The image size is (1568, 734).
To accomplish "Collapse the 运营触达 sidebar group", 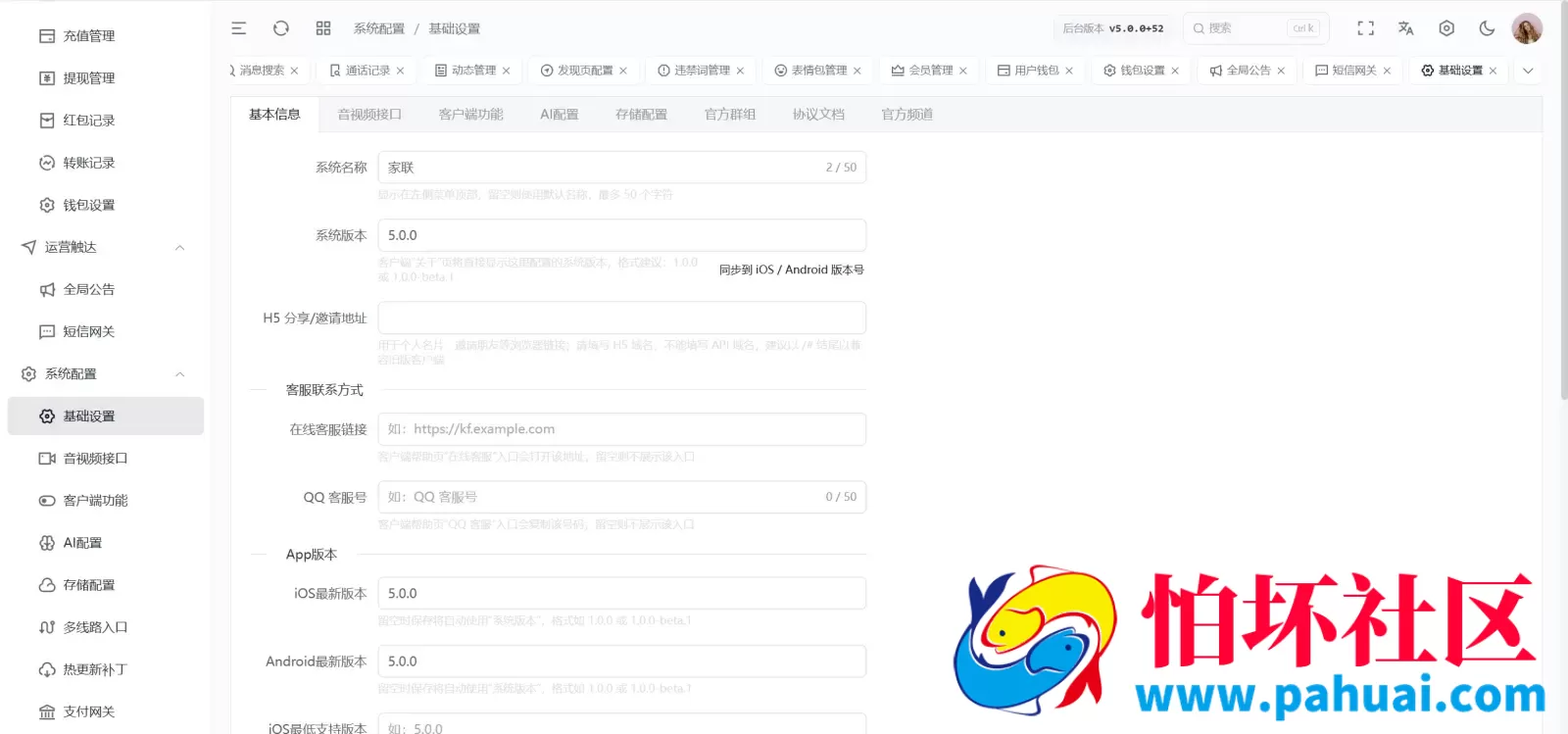I will tap(105, 247).
